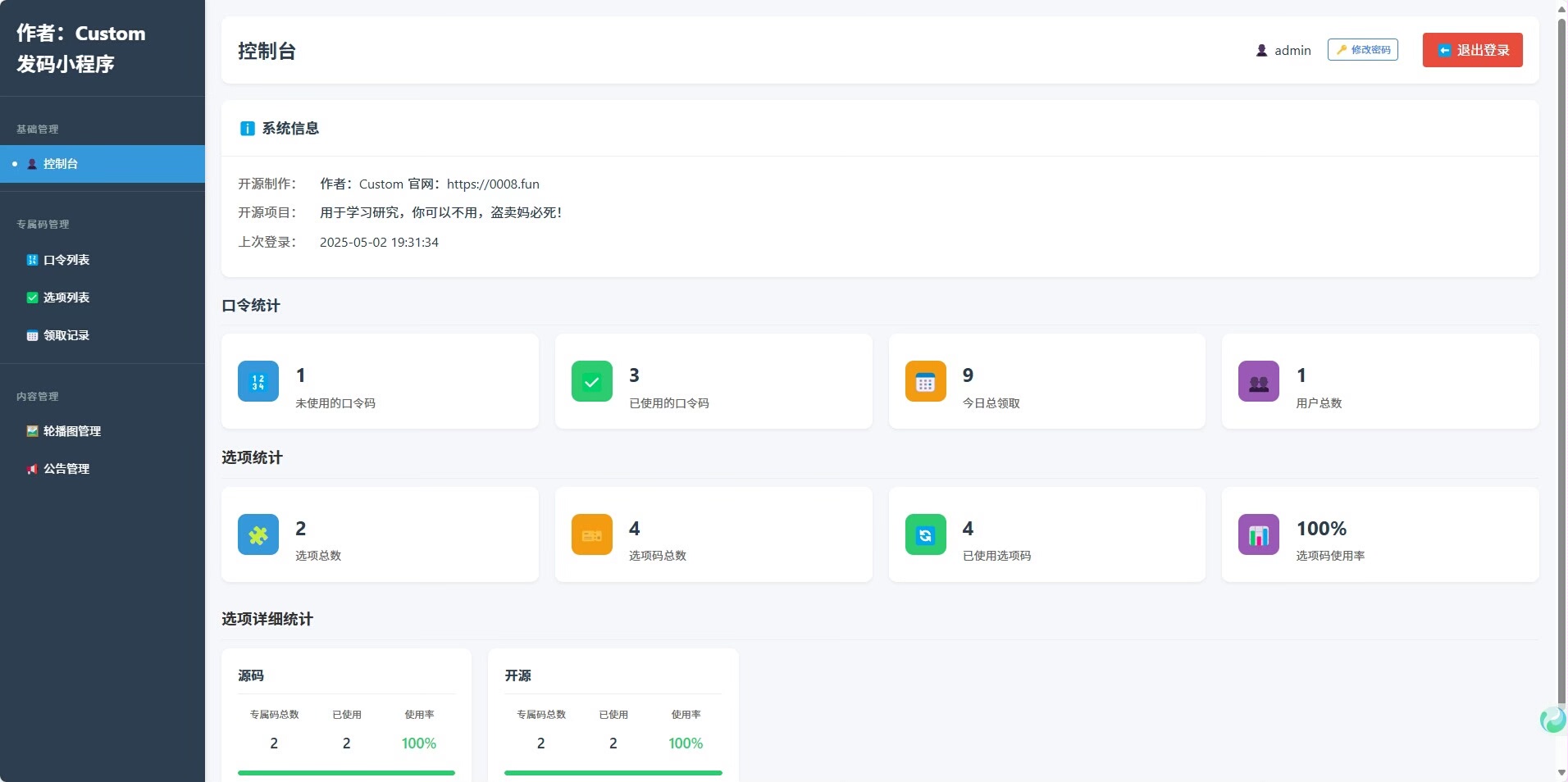1568x782 pixels.
Task: Click the 修改密码 button
Action: pyautogui.click(x=1362, y=50)
